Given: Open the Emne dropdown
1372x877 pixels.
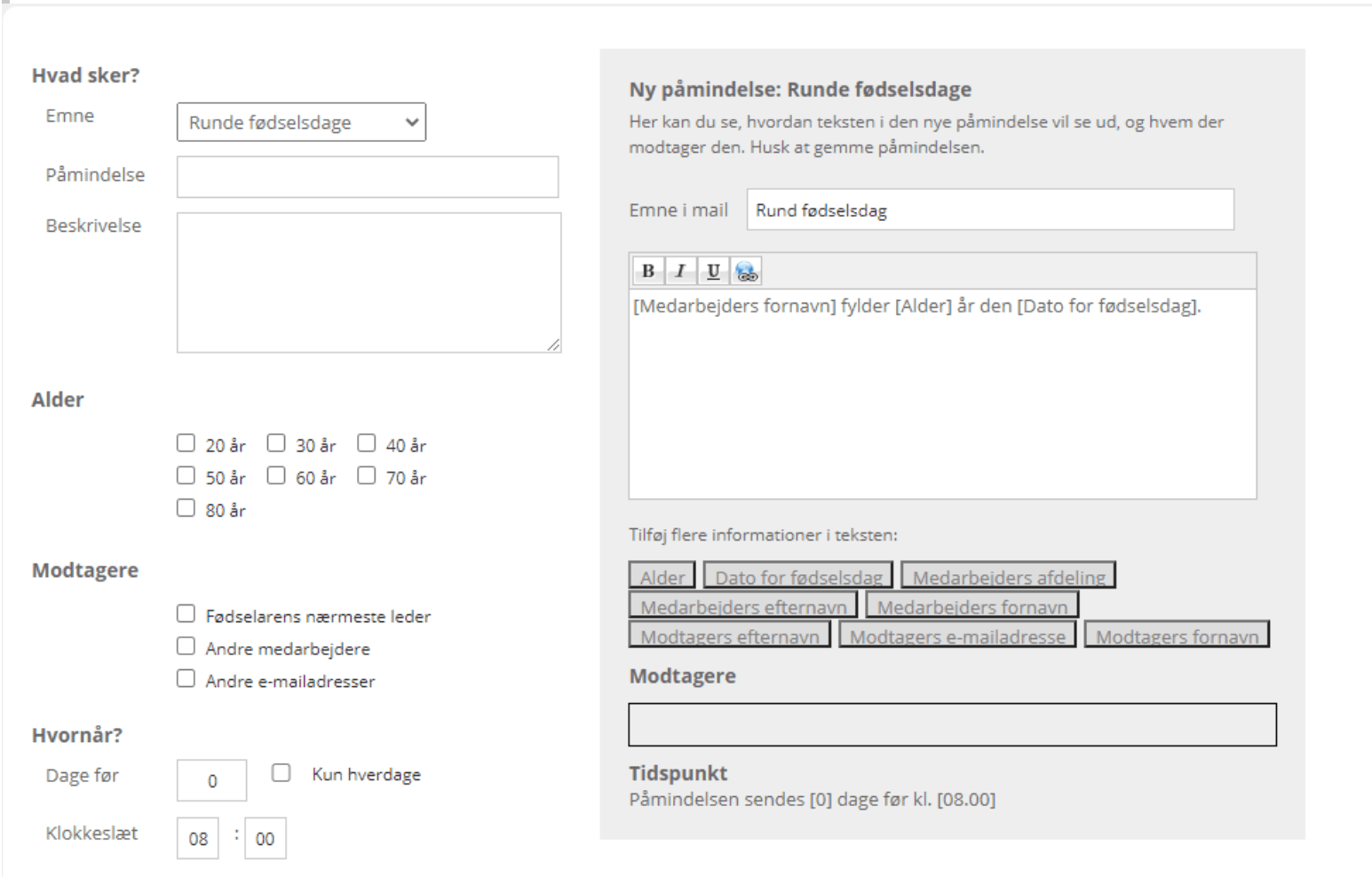Looking at the screenshot, I should tap(301, 122).
